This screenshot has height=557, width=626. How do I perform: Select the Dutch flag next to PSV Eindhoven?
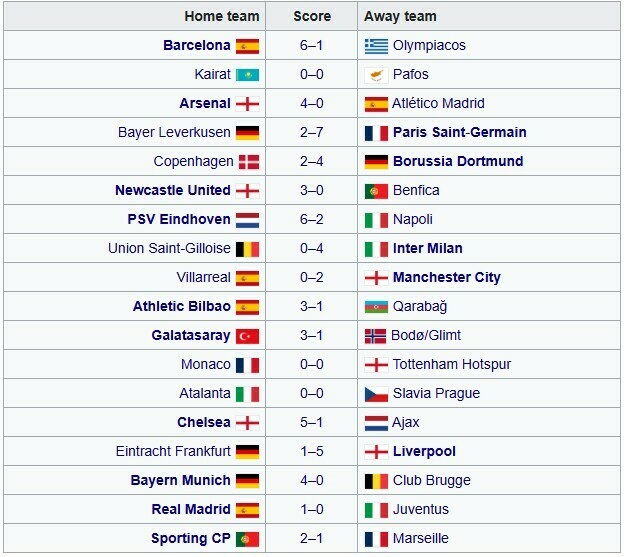point(247,220)
